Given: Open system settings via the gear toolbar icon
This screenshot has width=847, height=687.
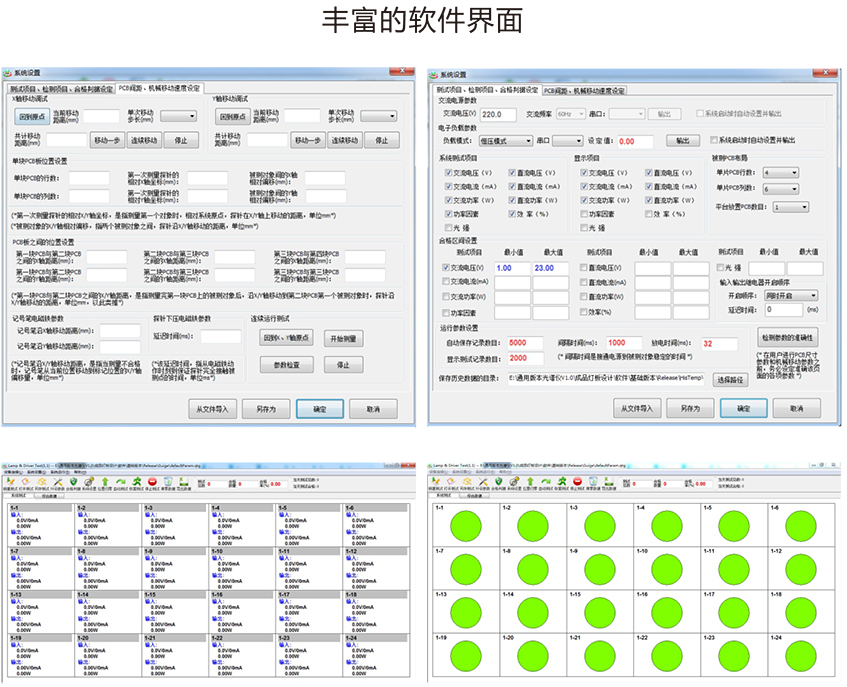Looking at the screenshot, I should coord(89,483).
